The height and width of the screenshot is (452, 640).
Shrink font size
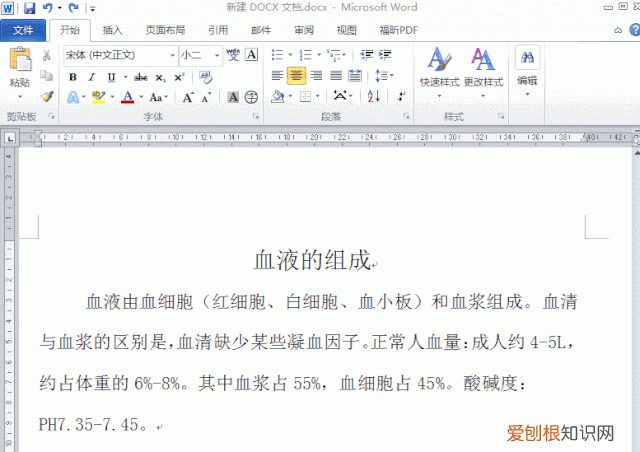point(206,98)
